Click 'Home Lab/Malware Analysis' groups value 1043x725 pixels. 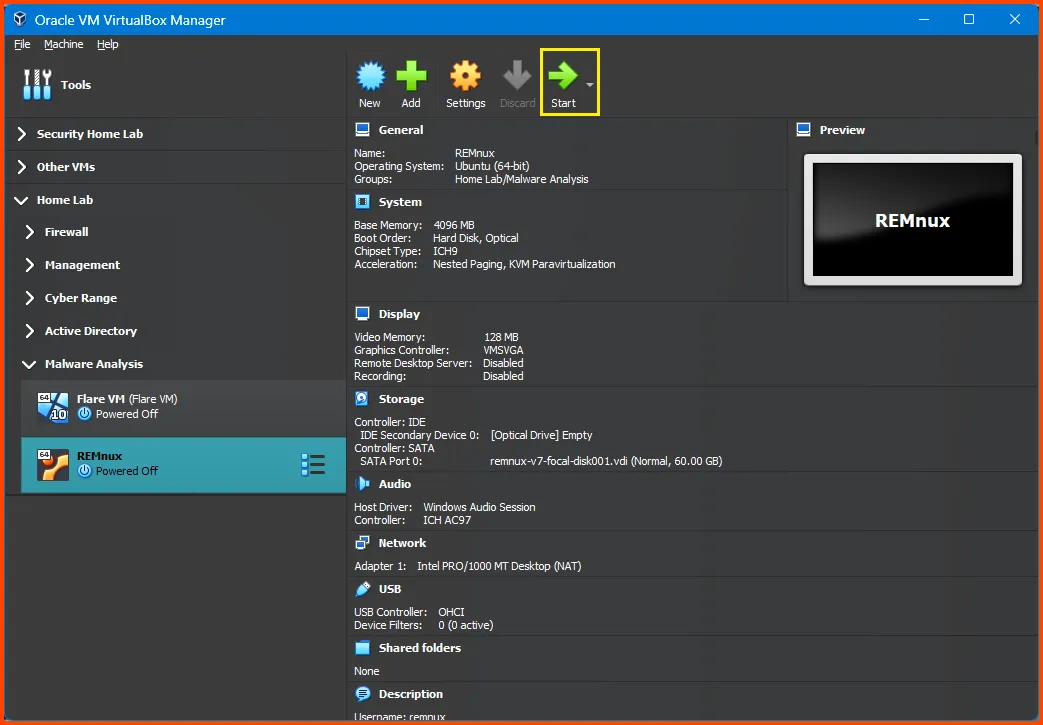point(522,179)
